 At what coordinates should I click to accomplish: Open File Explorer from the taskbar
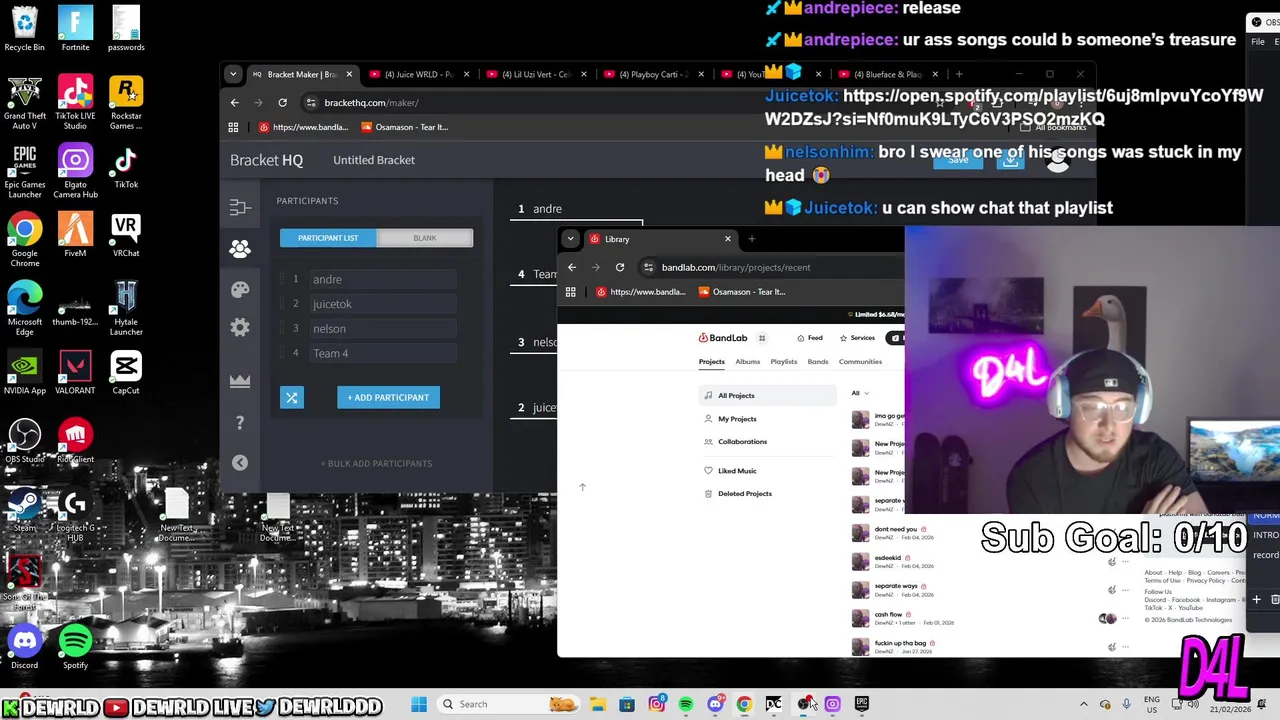pos(597,704)
